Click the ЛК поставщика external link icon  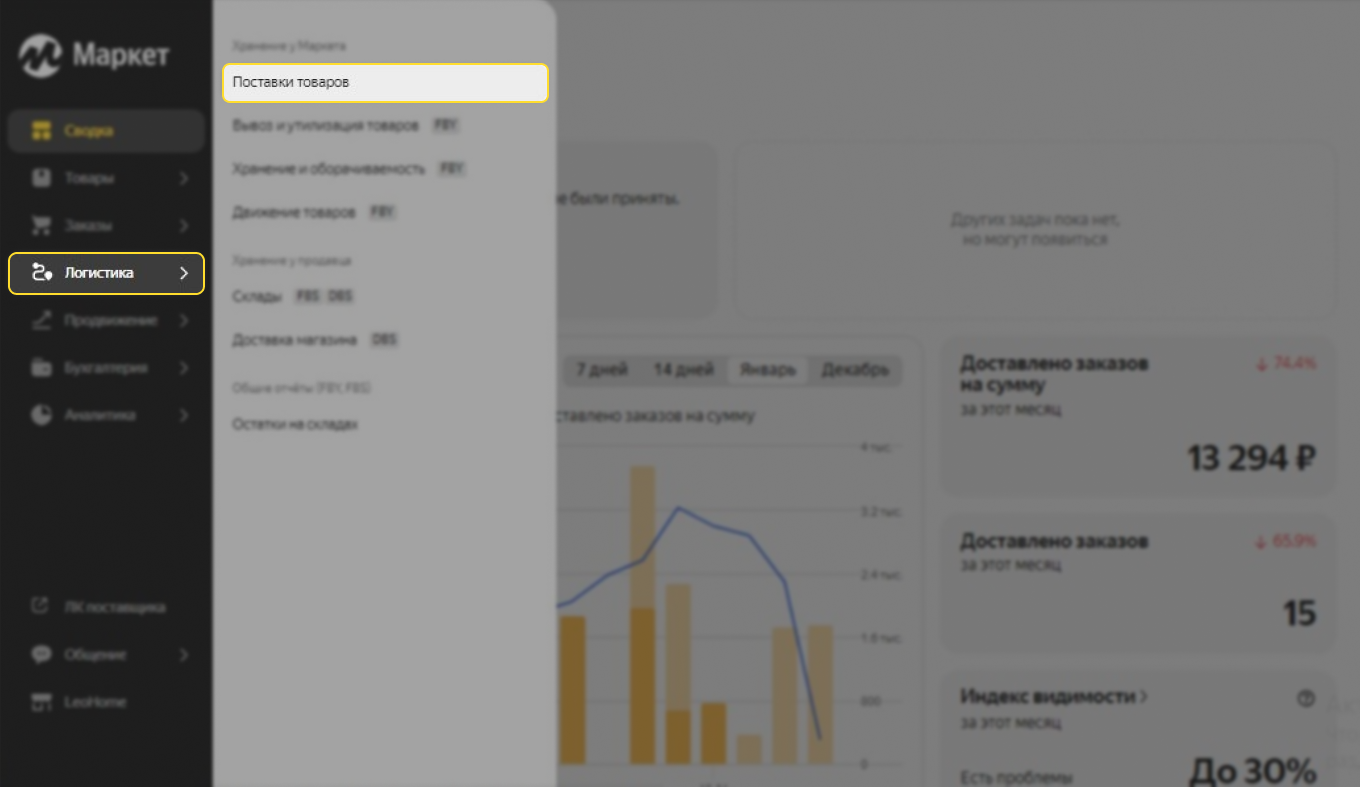[x=41, y=607]
